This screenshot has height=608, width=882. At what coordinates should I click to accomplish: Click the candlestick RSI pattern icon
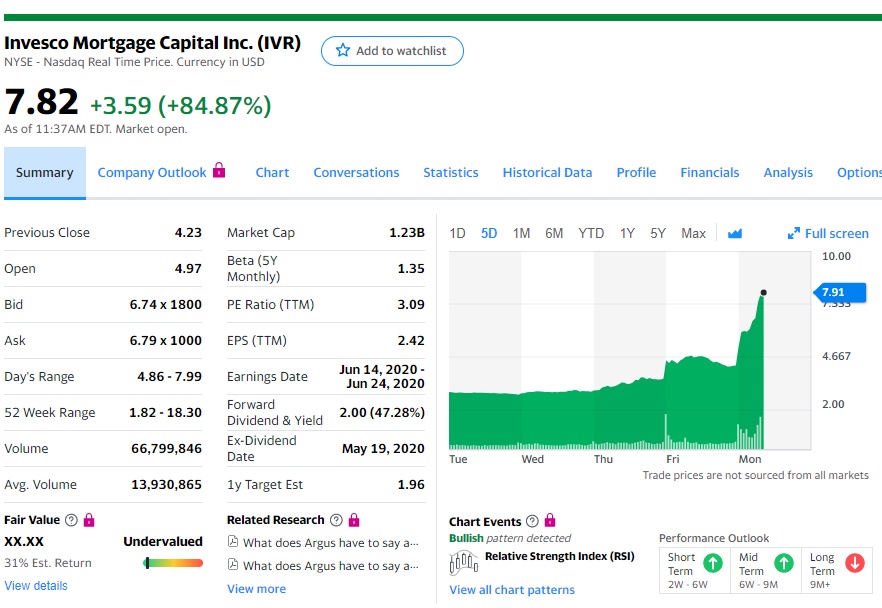464,562
